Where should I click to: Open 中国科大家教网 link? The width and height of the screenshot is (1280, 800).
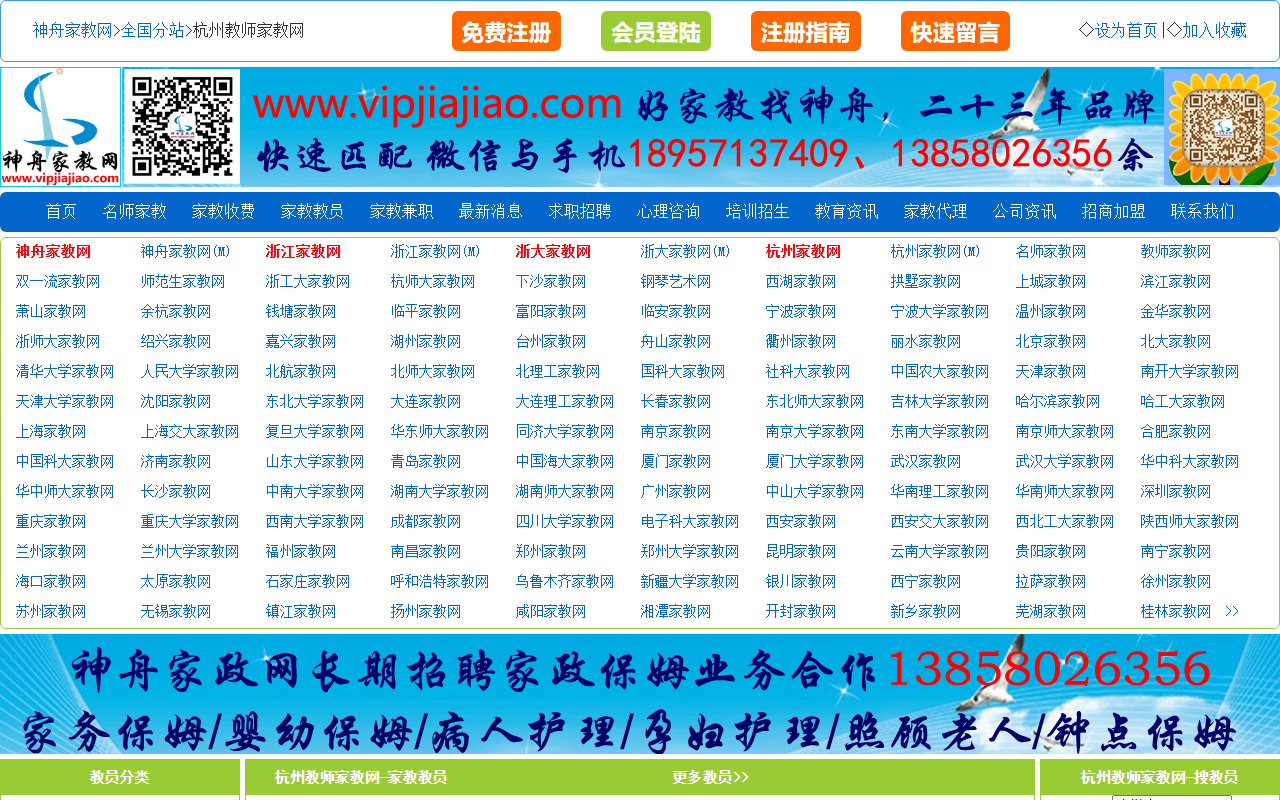[x=65, y=461]
